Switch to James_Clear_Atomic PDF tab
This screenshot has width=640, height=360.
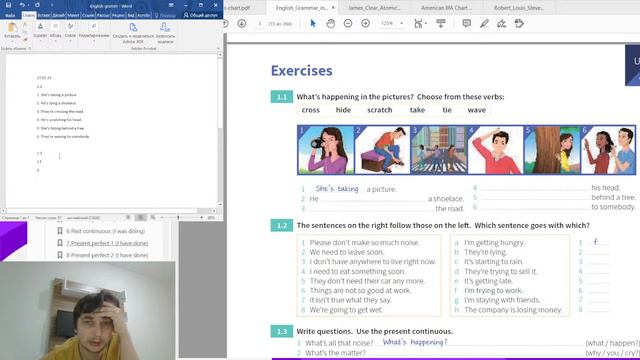tap(374, 8)
